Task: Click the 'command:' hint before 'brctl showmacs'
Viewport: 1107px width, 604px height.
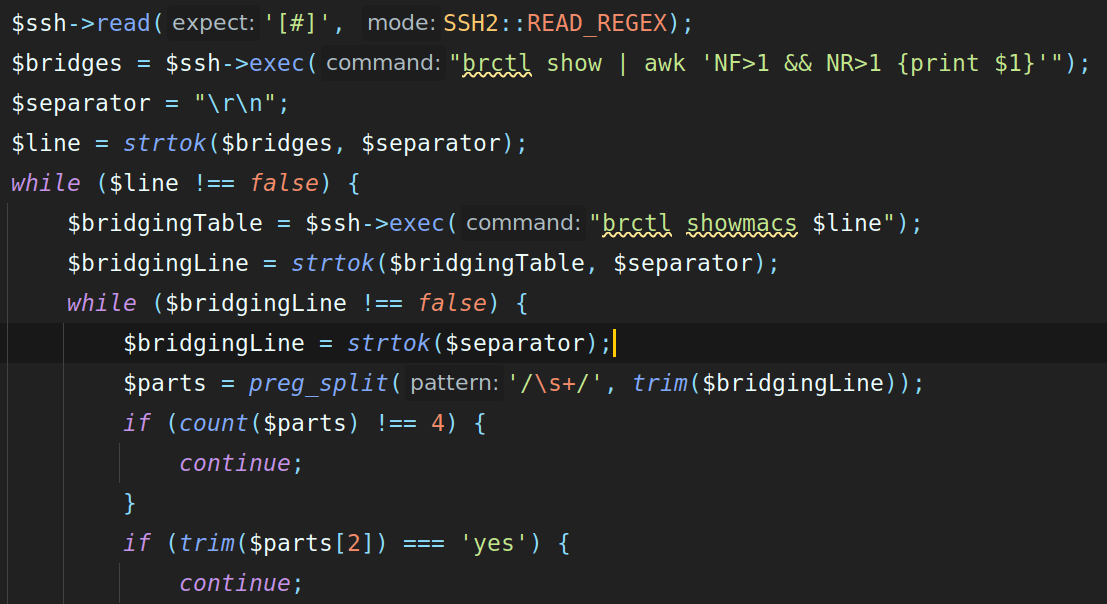Action: (523, 223)
